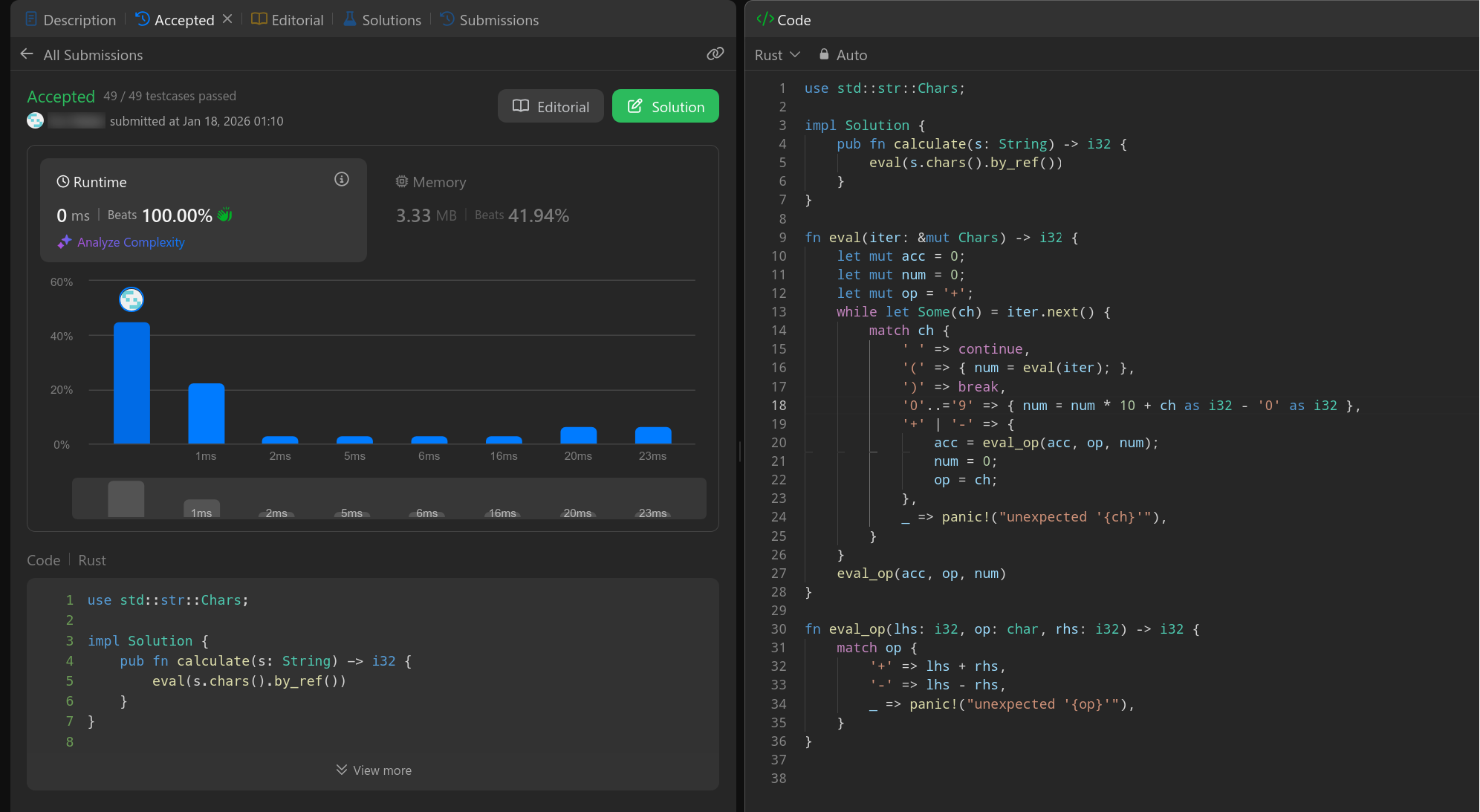Open the Solutions tab

[x=383, y=20]
